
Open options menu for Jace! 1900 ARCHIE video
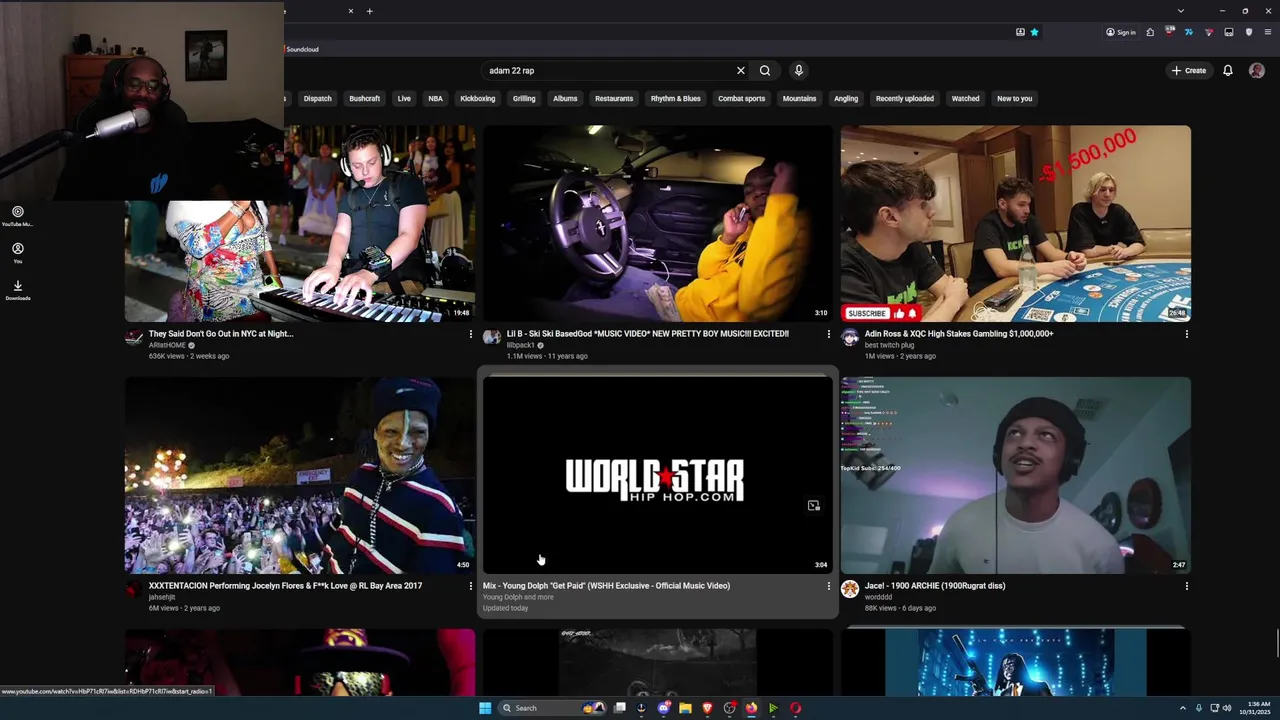(1186, 586)
